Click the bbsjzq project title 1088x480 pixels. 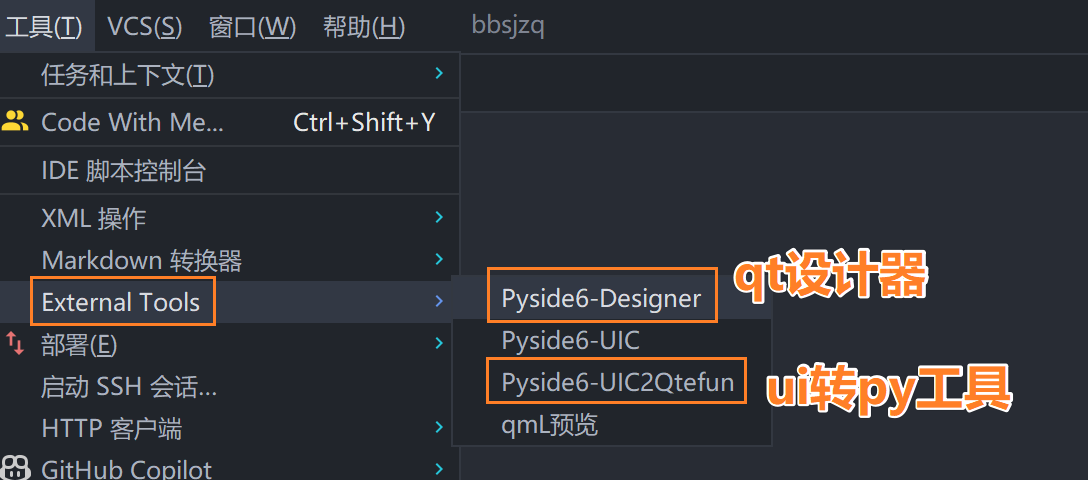508,27
